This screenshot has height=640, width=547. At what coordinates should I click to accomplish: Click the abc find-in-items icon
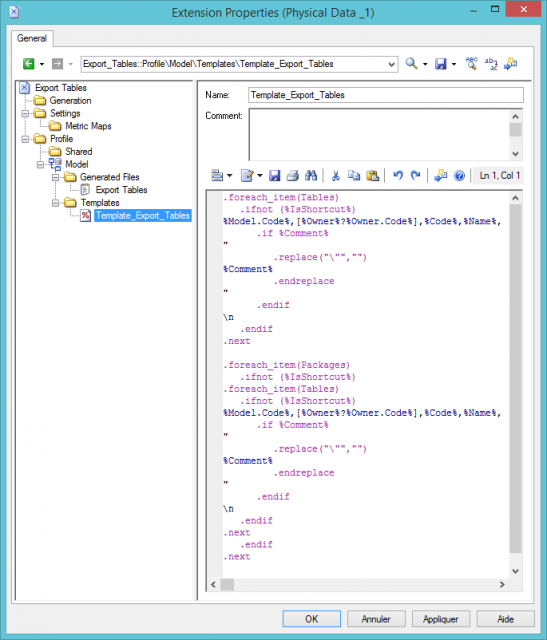tap(471, 63)
